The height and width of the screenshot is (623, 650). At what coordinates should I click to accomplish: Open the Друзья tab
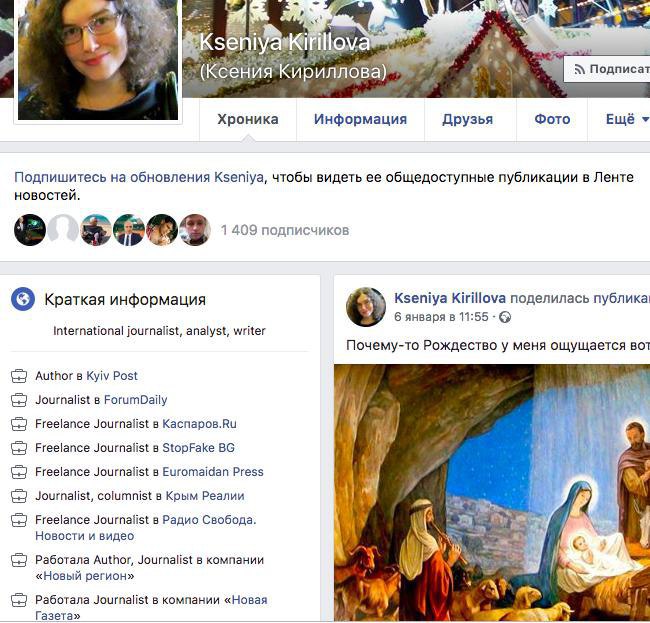coord(468,119)
